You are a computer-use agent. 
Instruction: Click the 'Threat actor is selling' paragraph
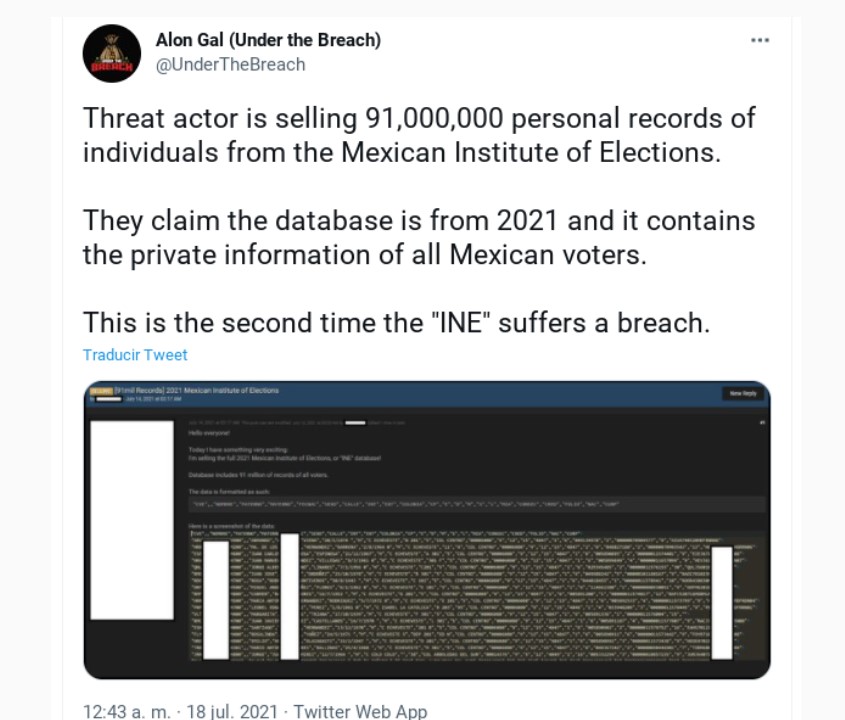[419, 135]
